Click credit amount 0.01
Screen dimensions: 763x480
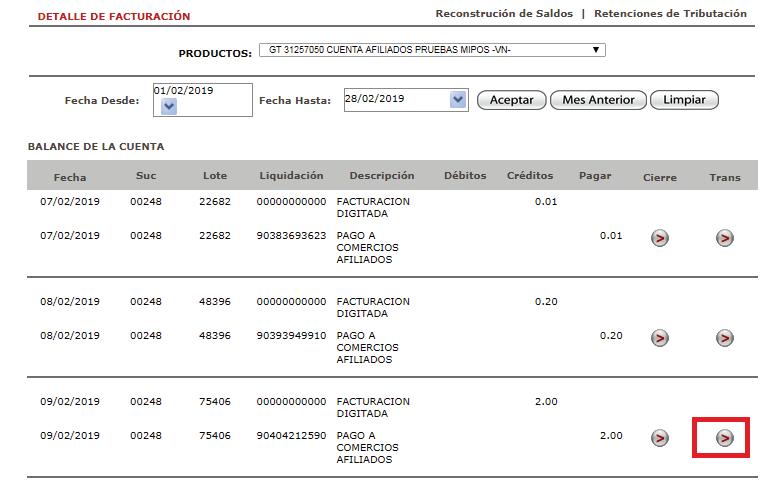pos(546,202)
